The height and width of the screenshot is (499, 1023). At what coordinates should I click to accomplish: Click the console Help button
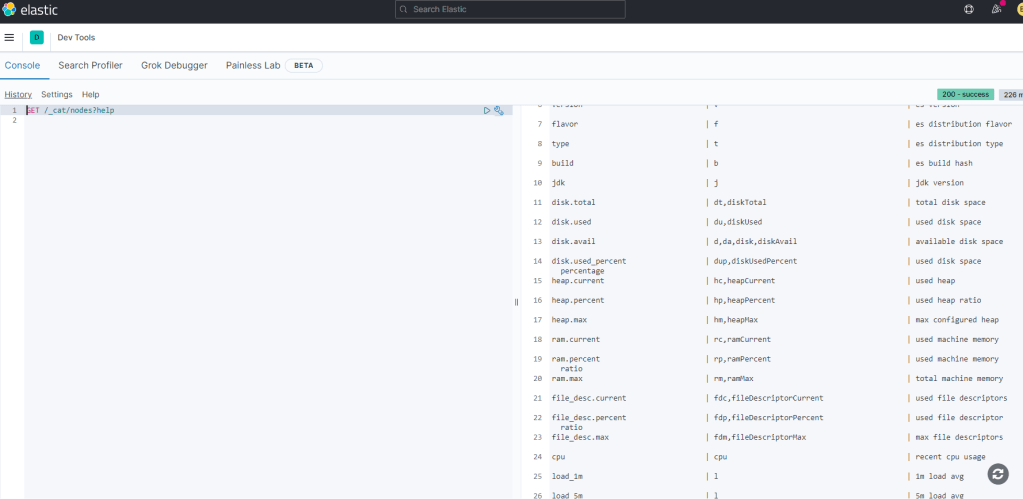(x=90, y=94)
